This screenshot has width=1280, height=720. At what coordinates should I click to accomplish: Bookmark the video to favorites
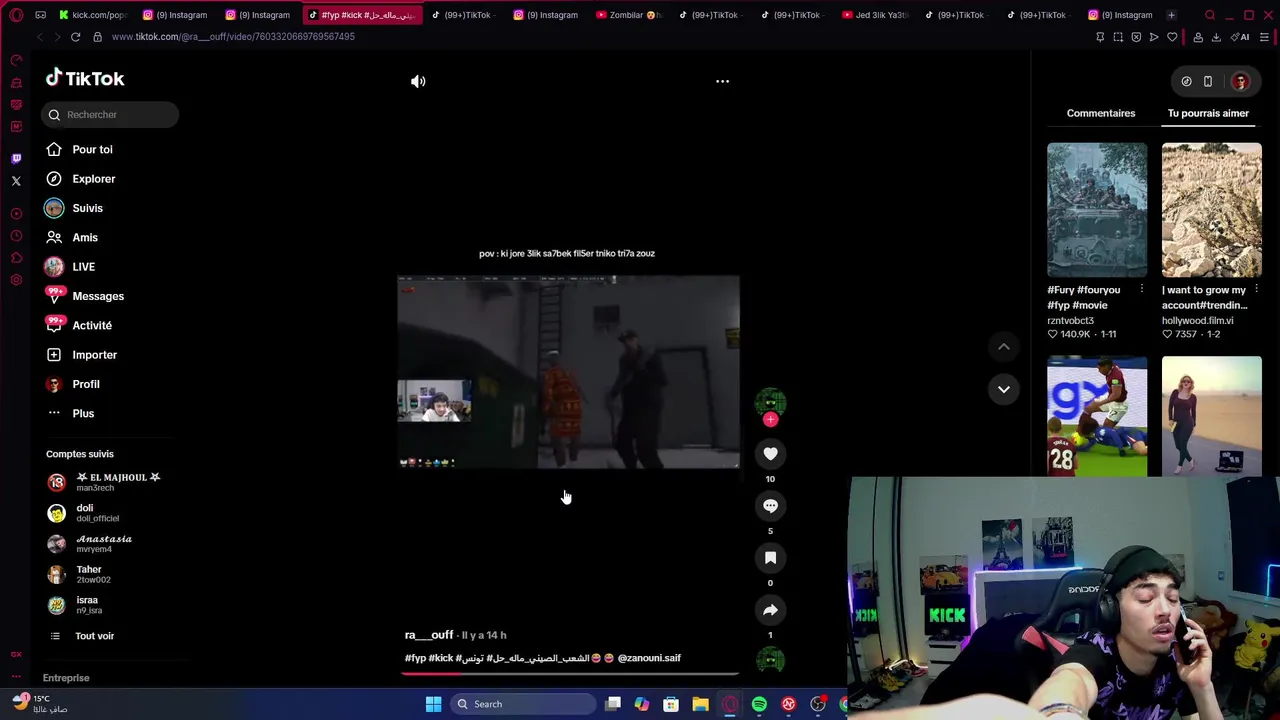point(770,558)
